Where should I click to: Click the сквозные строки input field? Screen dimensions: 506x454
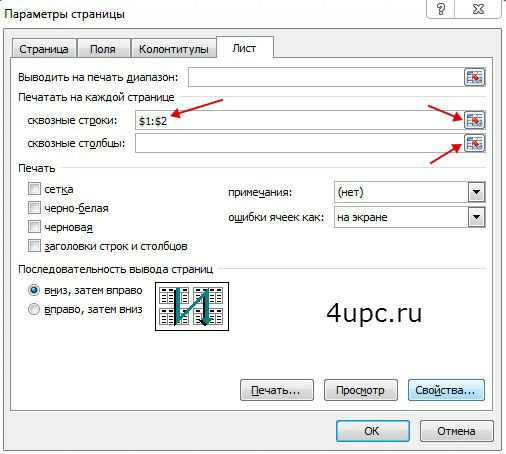point(299,120)
